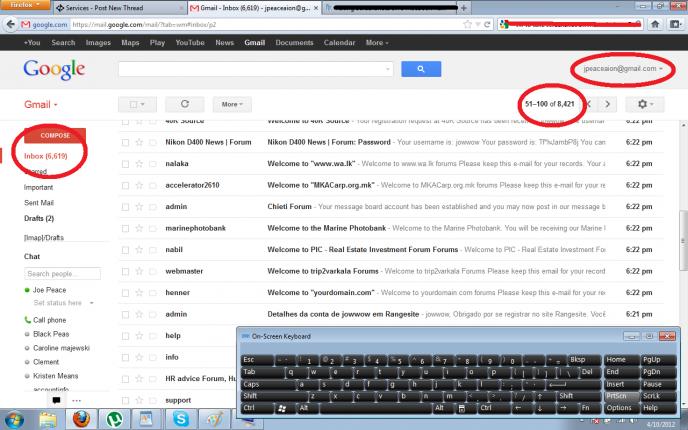Open the [Imap]/Drafts label

click(x=44, y=237)
